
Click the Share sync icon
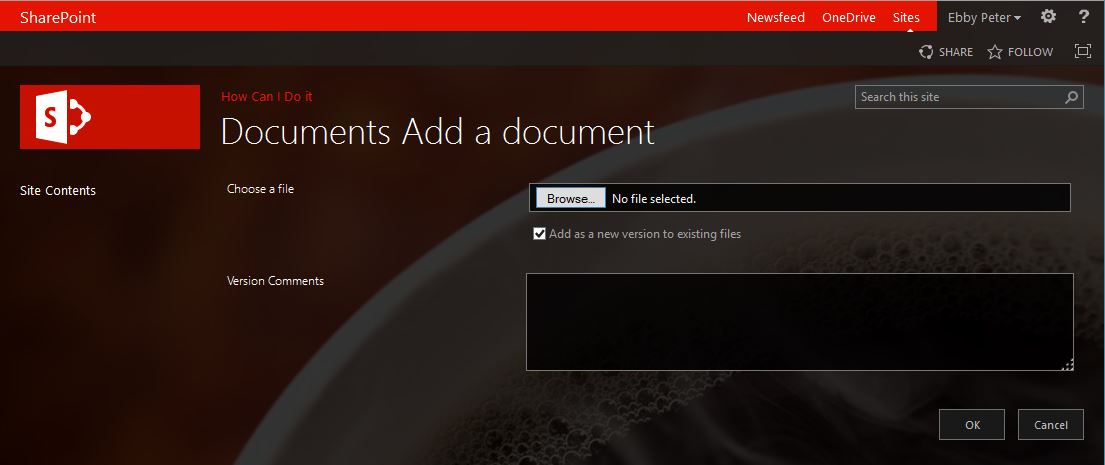[926, 51]
